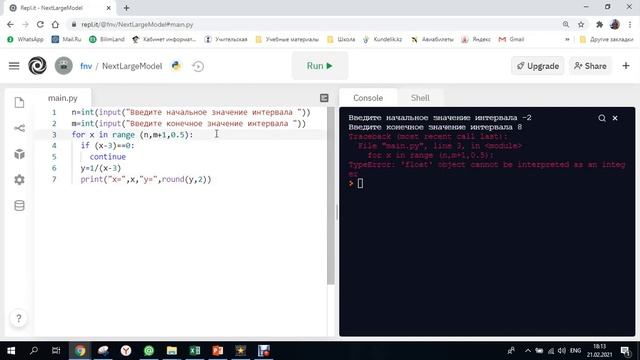Open the notification center
Image resolution: width=640 pixels, height=360 pixels.
tap(625, 351)
